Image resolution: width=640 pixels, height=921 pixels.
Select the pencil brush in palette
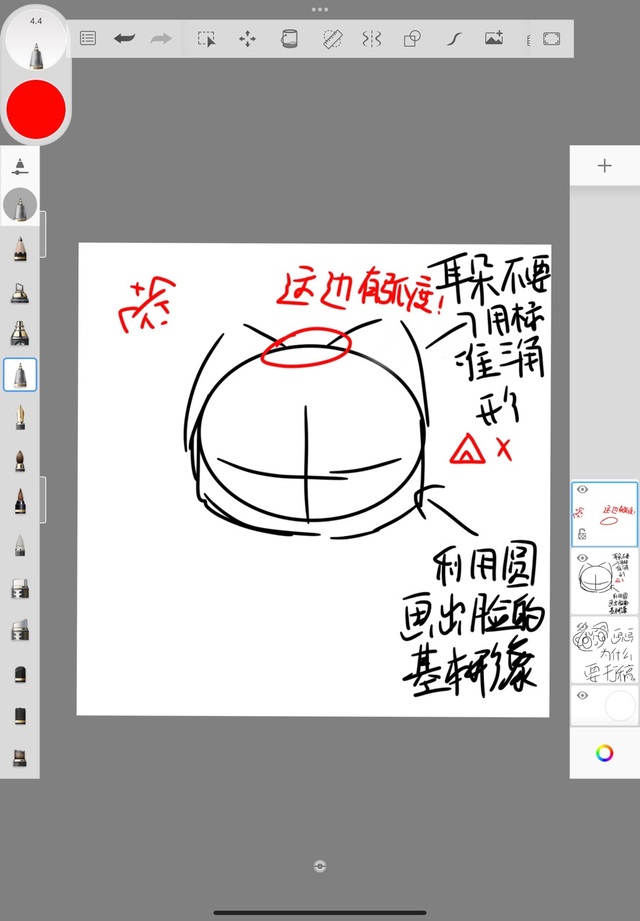[20, 248]
